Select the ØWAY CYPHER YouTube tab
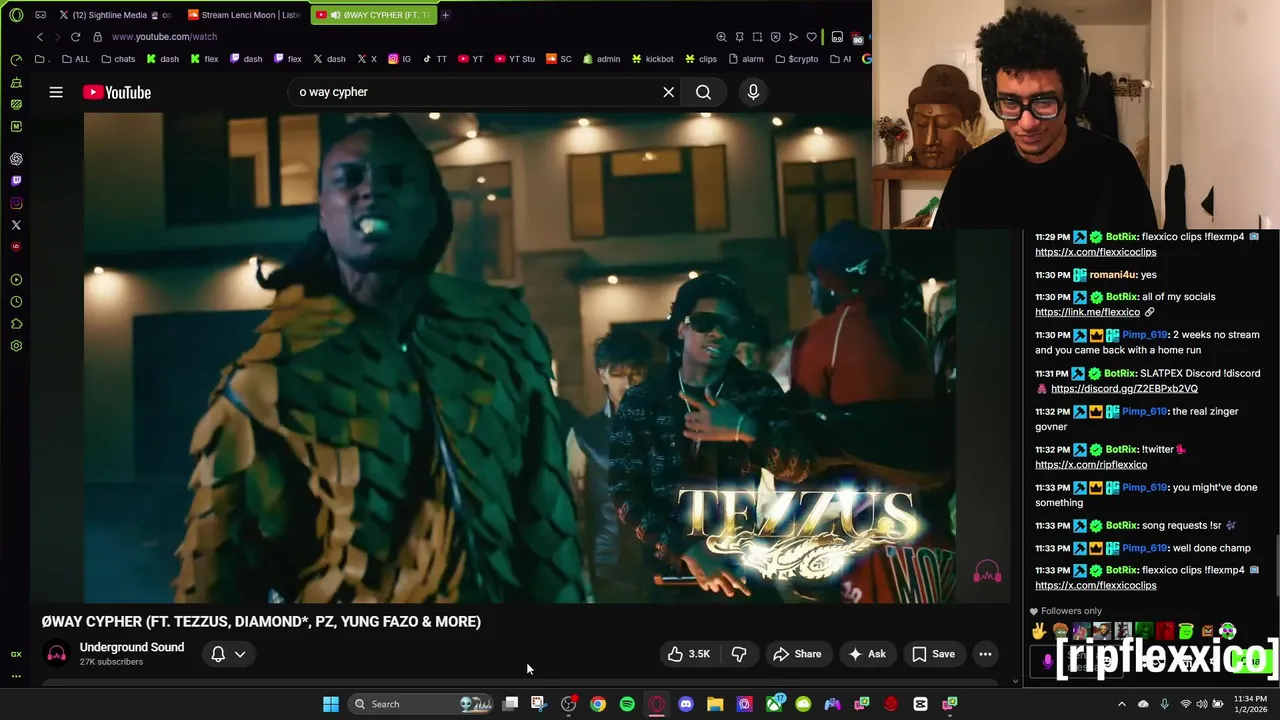The width and height of the screenshot is (1280, 720). 376,15
